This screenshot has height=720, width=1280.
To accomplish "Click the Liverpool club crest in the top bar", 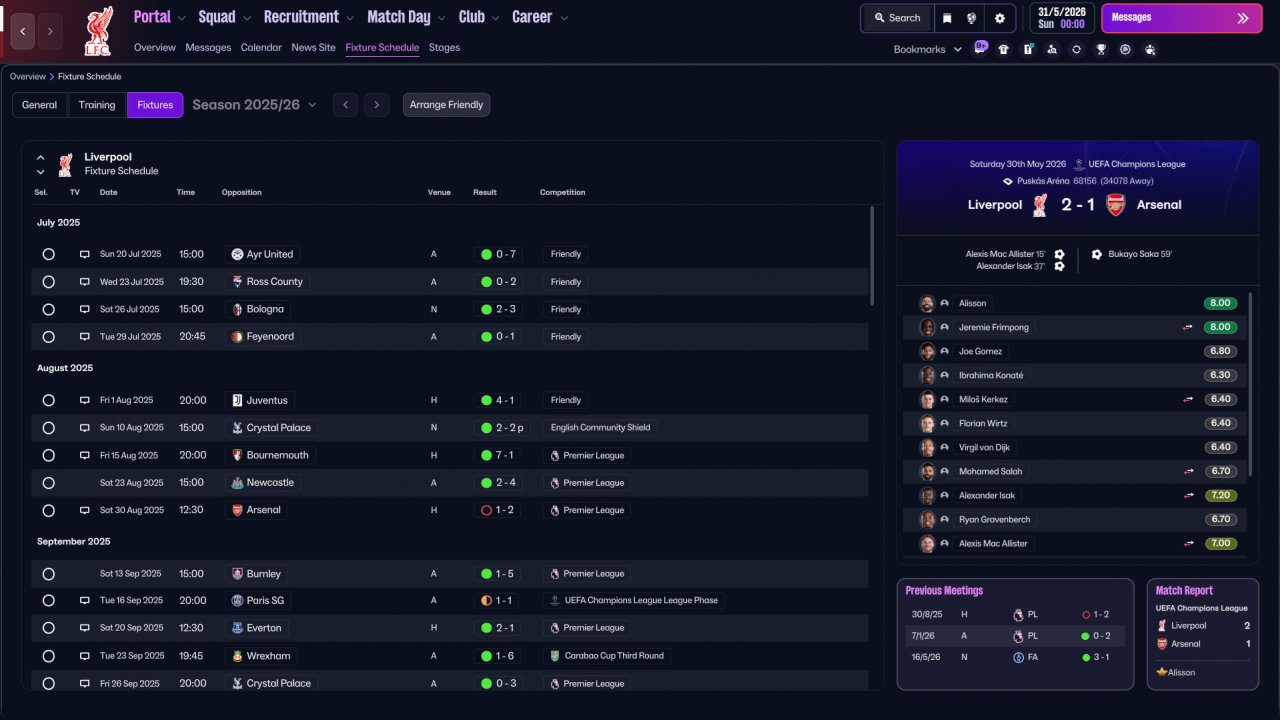I will [98, 30].
